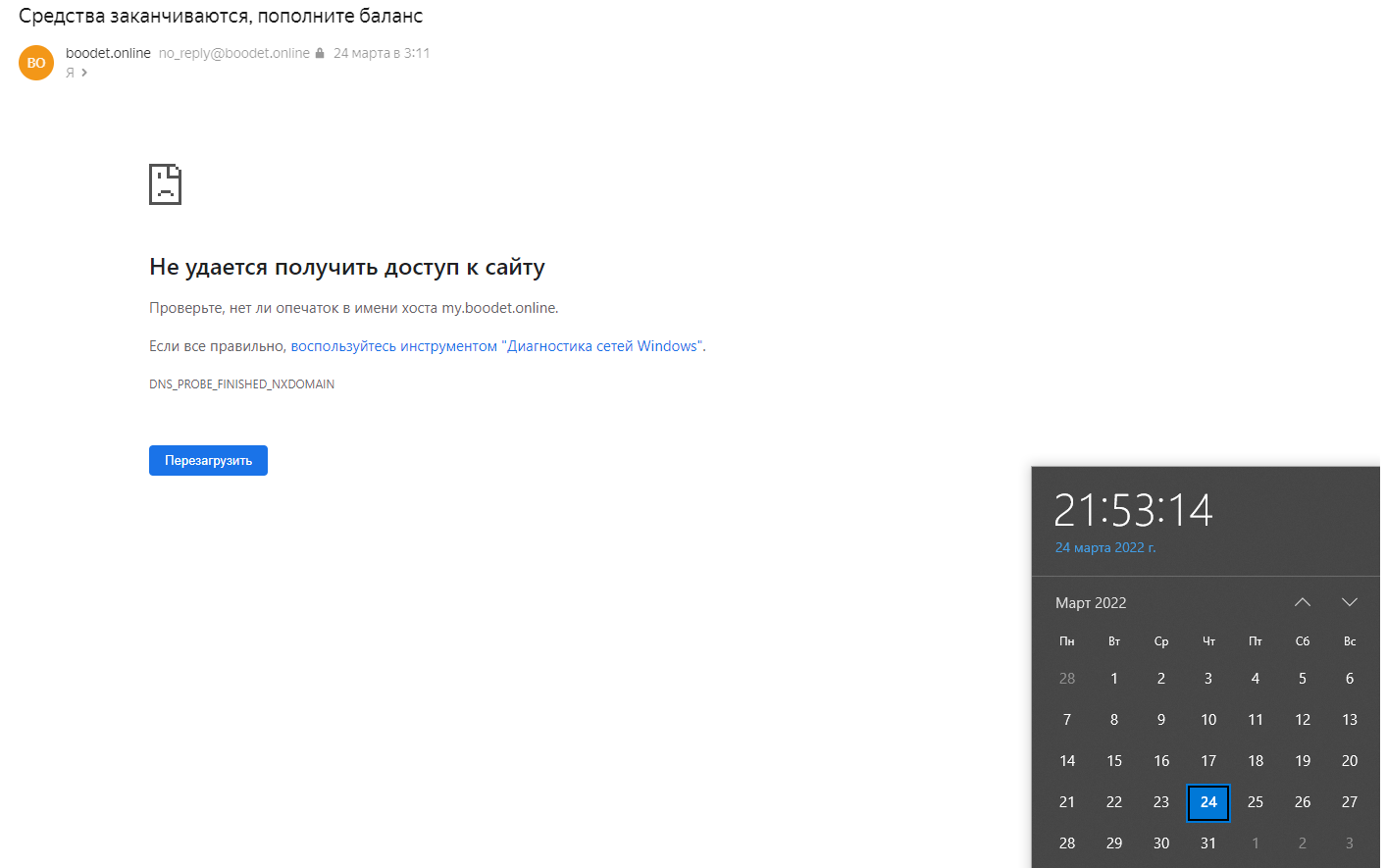The width and height of the screenshot is (1386, 868).
Task: Select March 31 in the calendar
Action: coord(1207,843)
